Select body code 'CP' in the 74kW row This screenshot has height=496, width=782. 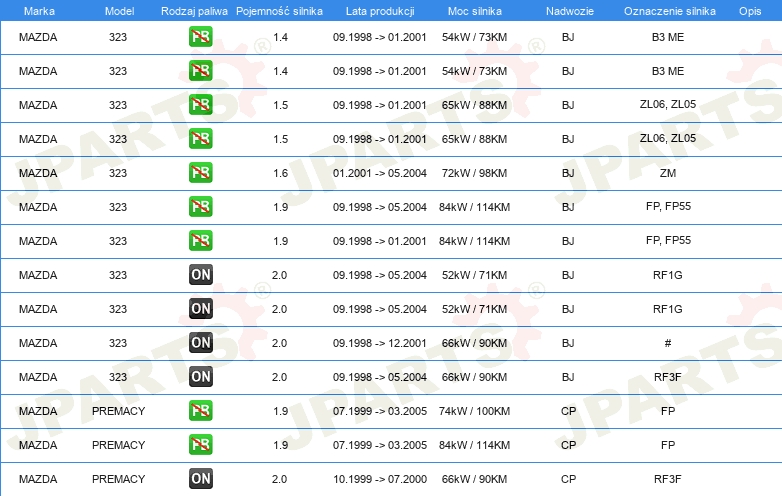point(568,411)
